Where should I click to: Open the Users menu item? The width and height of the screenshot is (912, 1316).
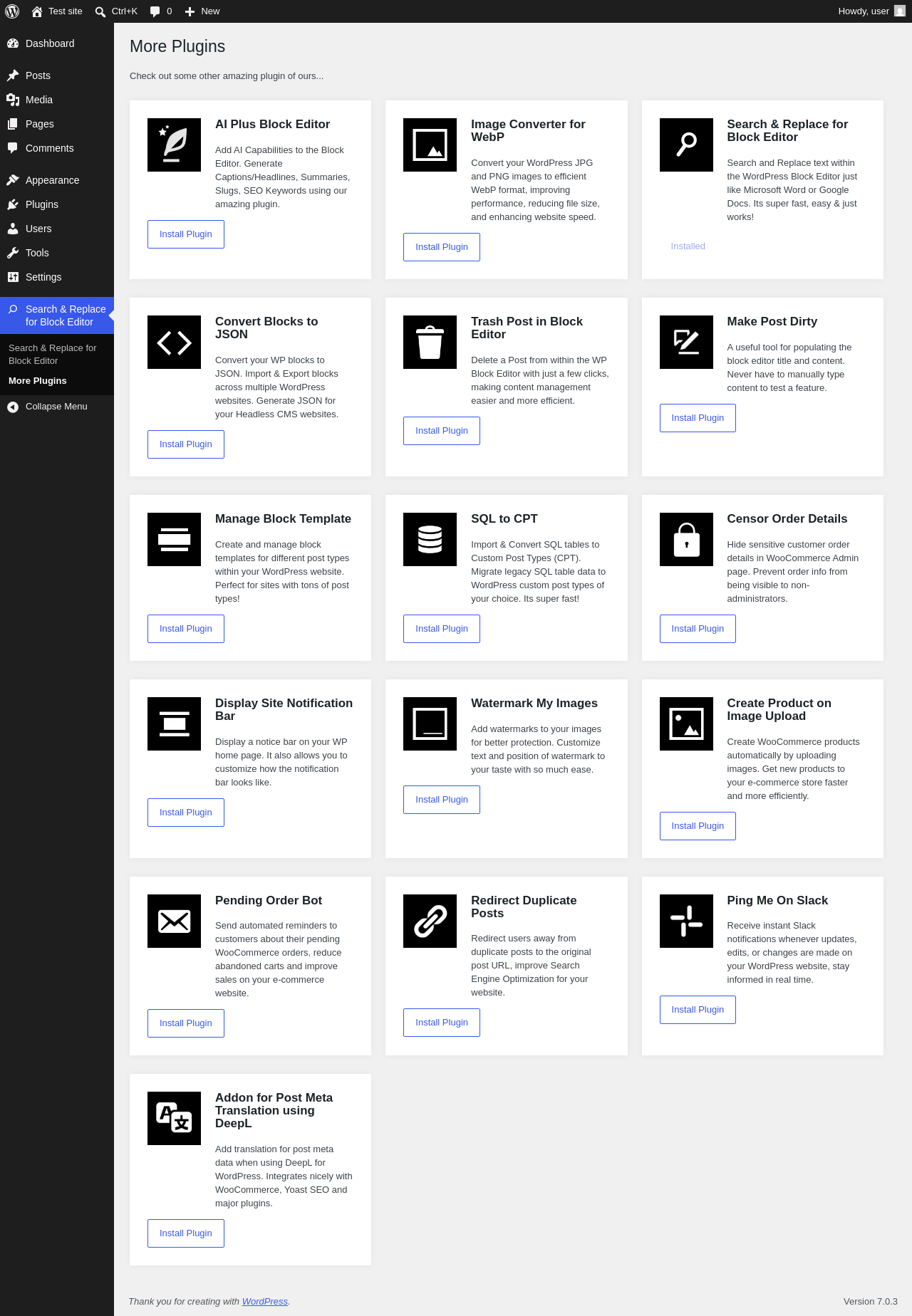click(x=57, y=229)
